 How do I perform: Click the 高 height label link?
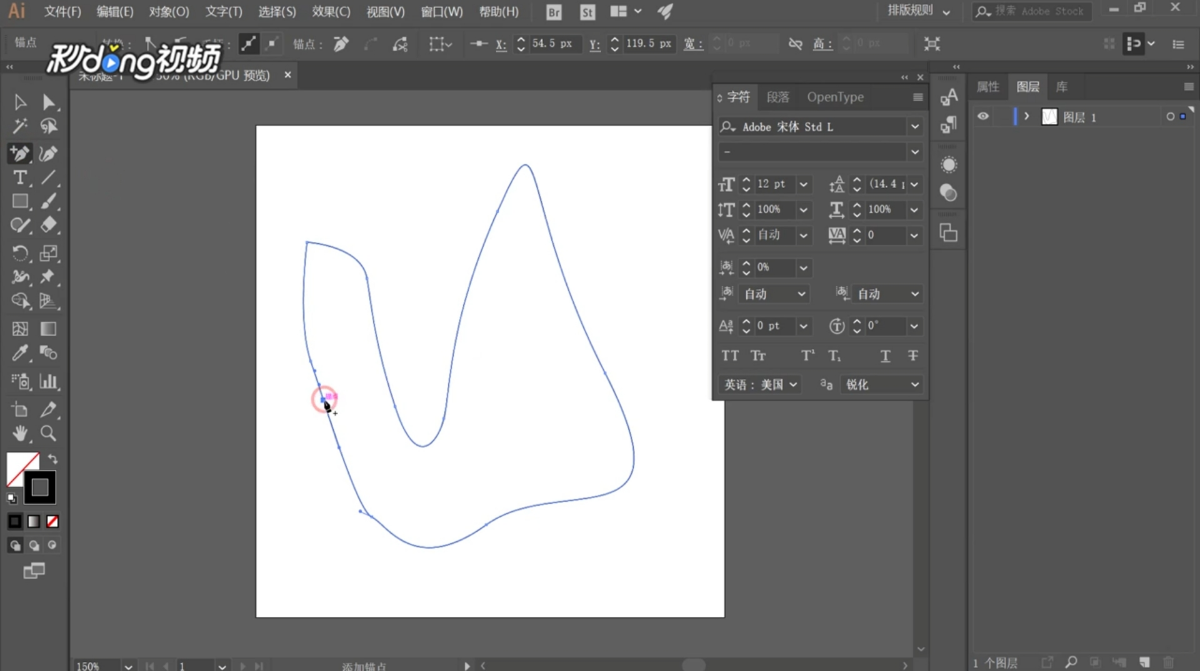coord(823,44)
